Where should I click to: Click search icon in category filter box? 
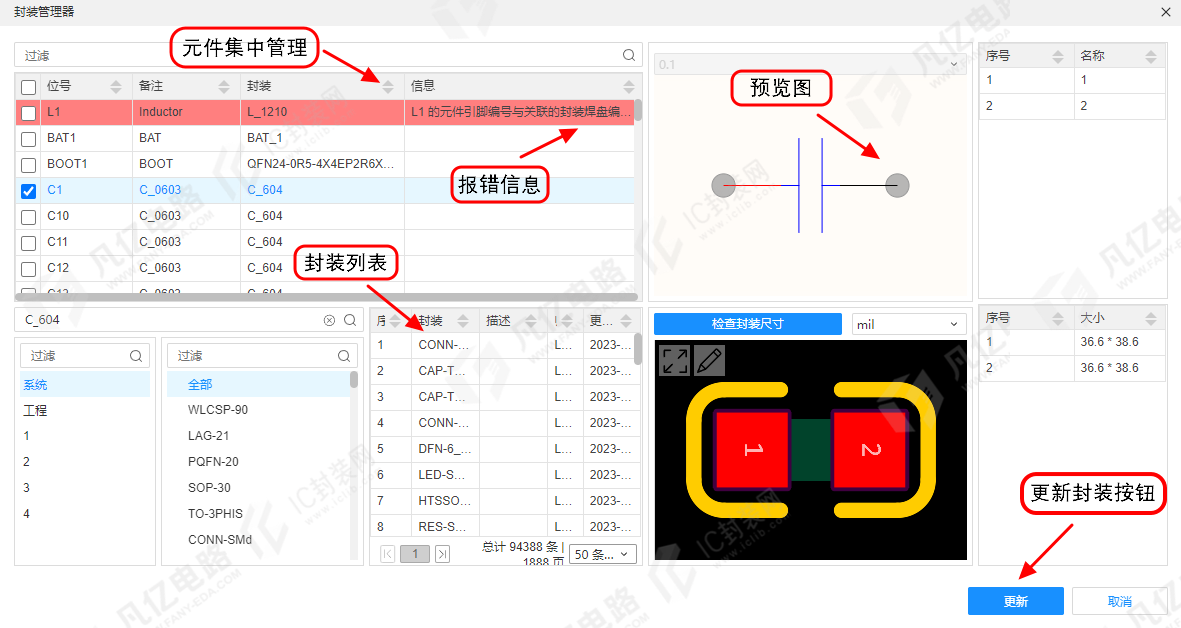343,355
